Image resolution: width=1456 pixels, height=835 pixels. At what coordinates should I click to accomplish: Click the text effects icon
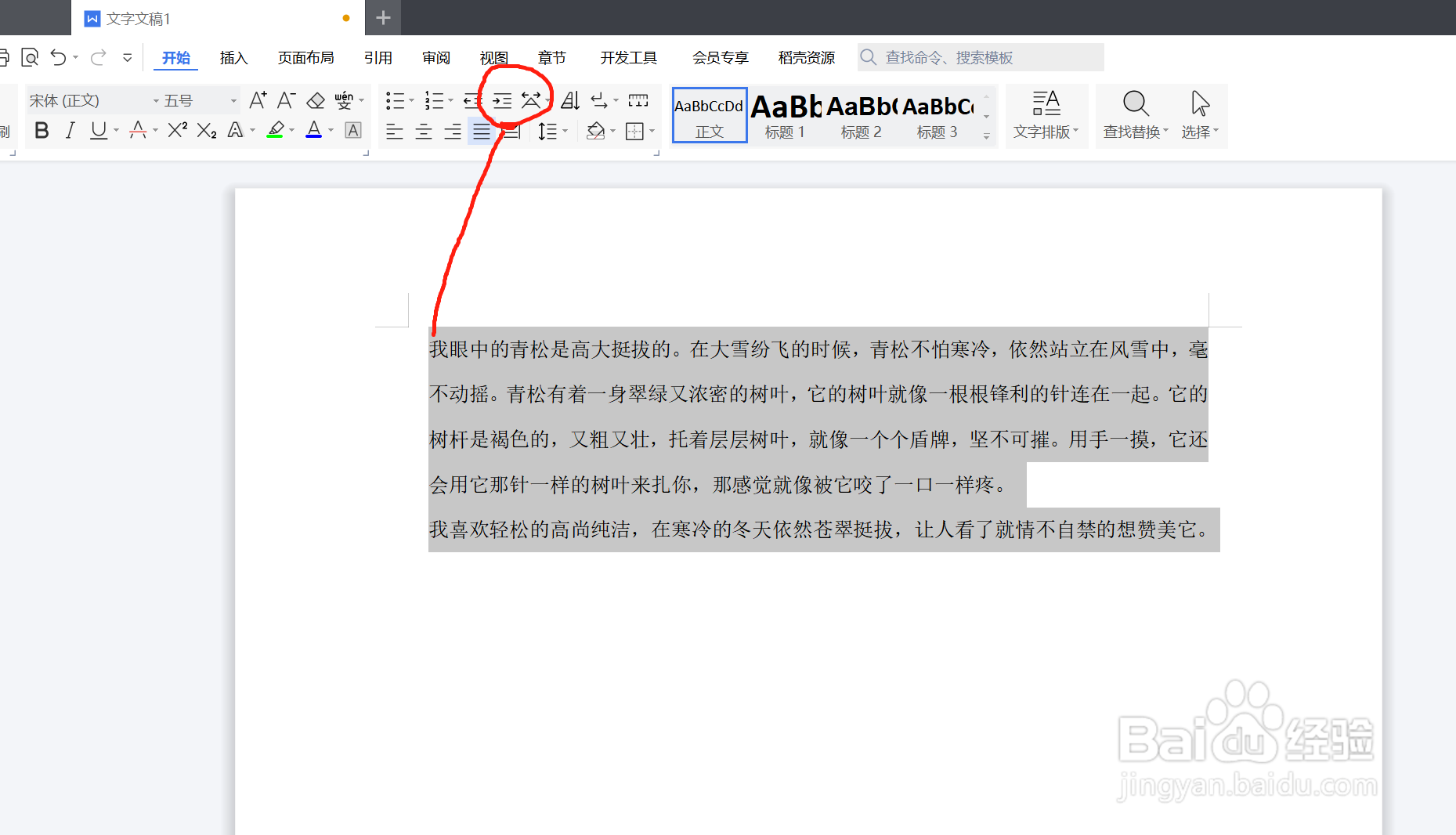(235, 131)
